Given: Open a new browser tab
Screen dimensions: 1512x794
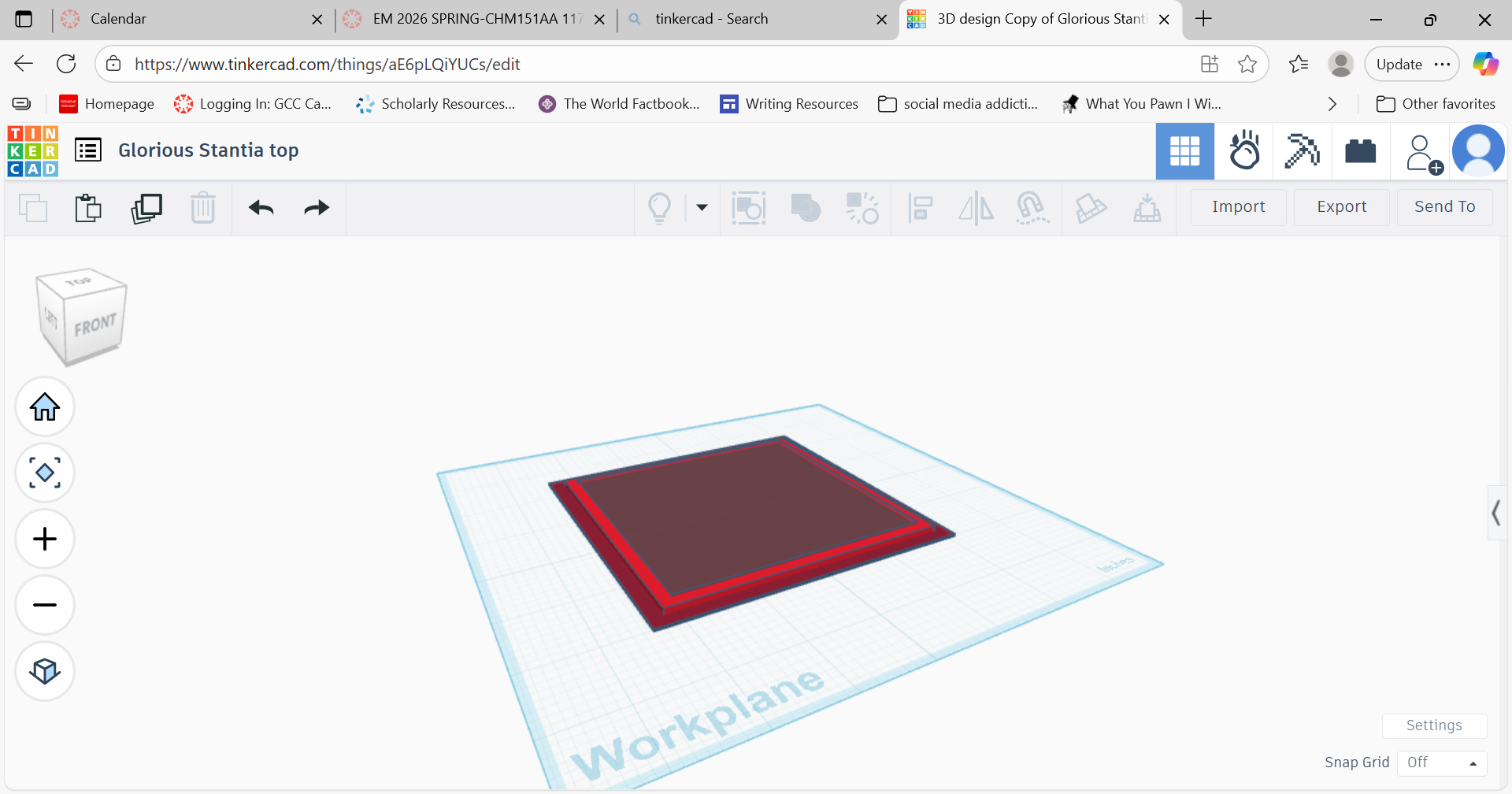Looking at the screenshot, I should [1203, 19].
